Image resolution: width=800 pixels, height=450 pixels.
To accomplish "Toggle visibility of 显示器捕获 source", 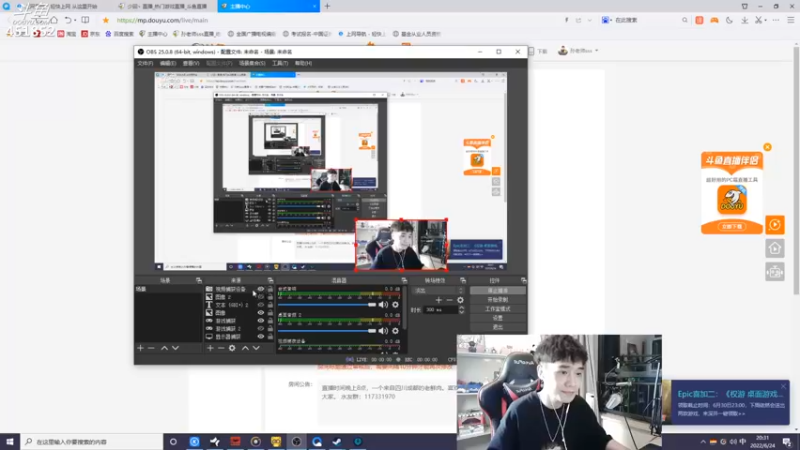I will click(x=261, y=337).
